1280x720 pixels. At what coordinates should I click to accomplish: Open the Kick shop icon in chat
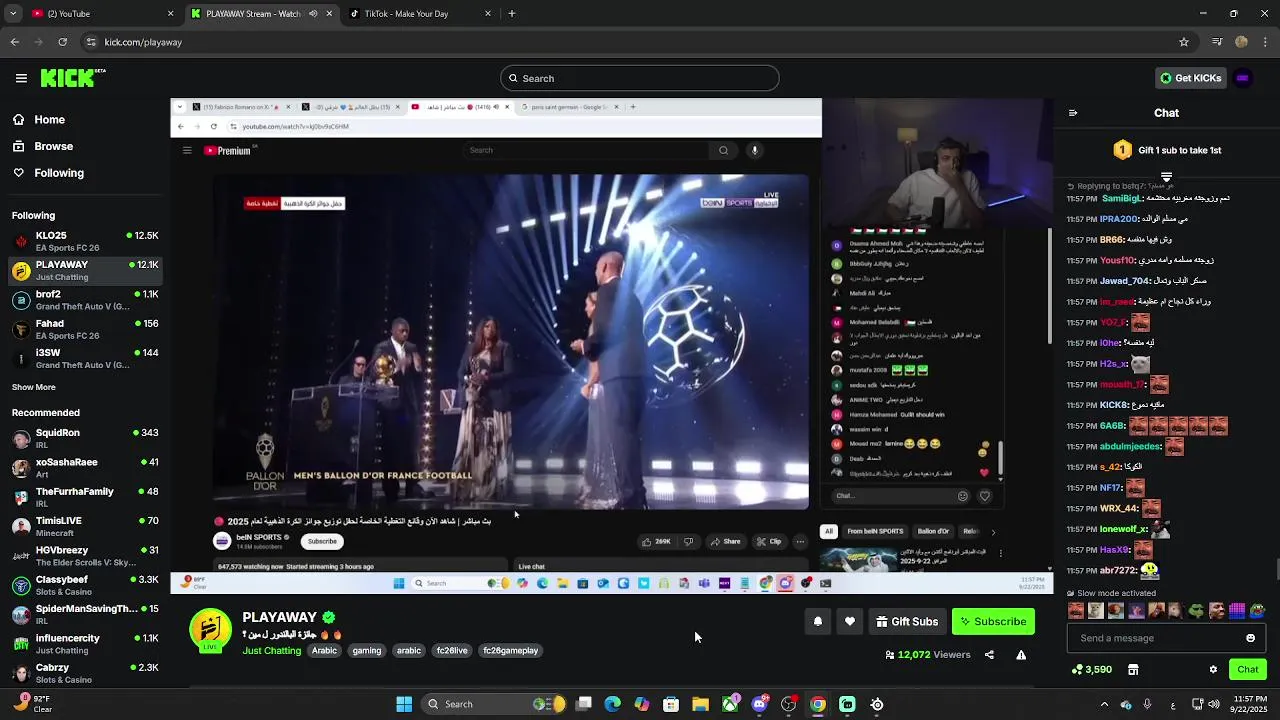[x=1133, y=670]
